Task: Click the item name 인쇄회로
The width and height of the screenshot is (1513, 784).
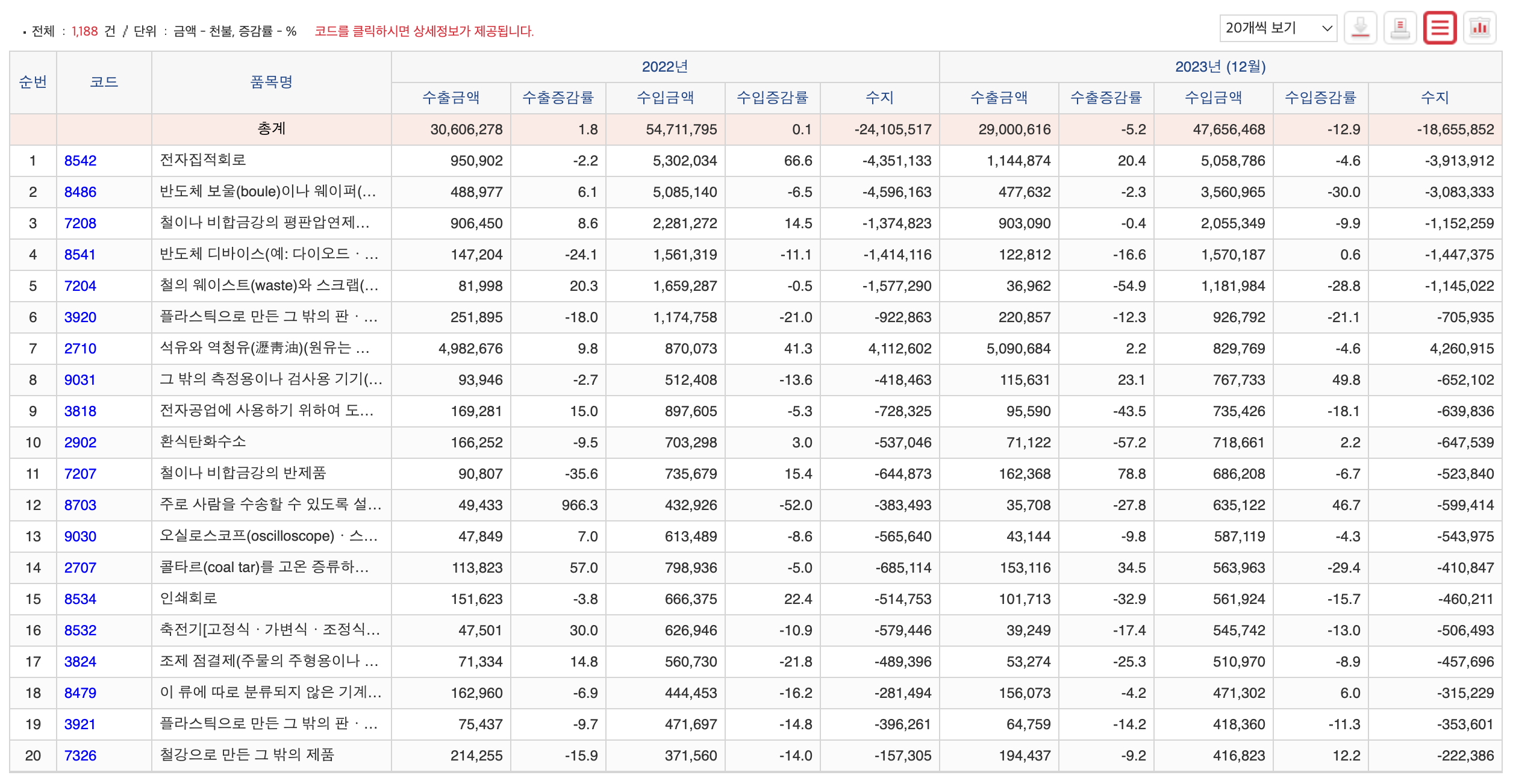Action: point(189,599)
